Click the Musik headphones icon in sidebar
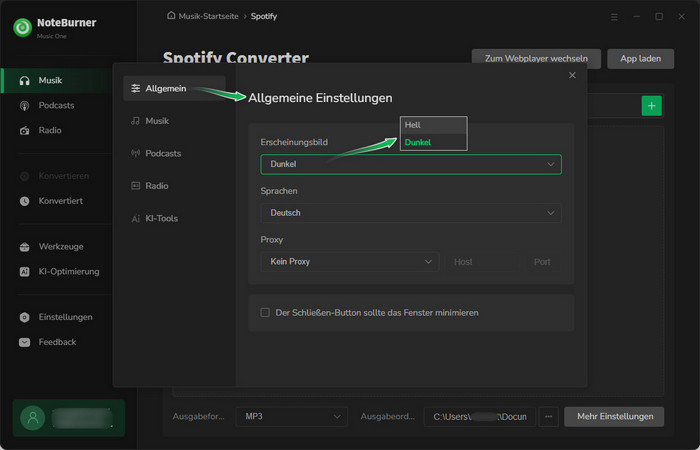700x450 pixels. click(x=25, y=81)
